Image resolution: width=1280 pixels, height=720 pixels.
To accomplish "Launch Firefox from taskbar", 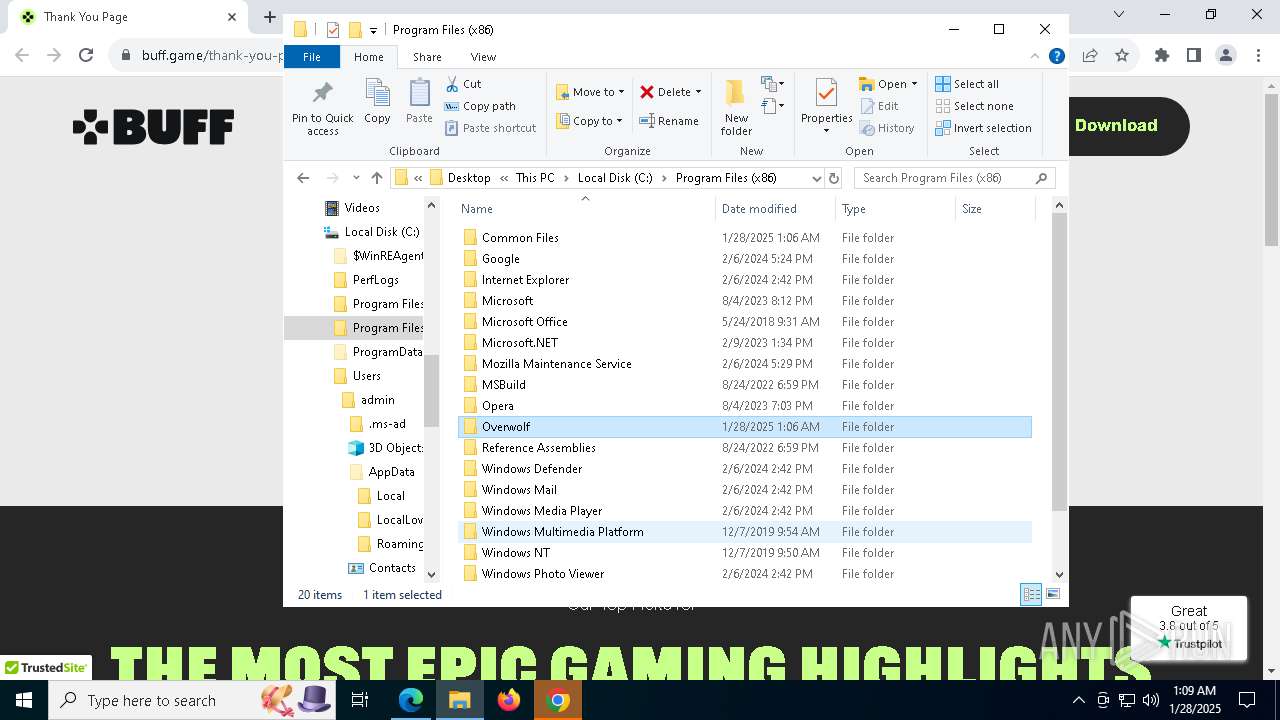I will pos(509,701).
